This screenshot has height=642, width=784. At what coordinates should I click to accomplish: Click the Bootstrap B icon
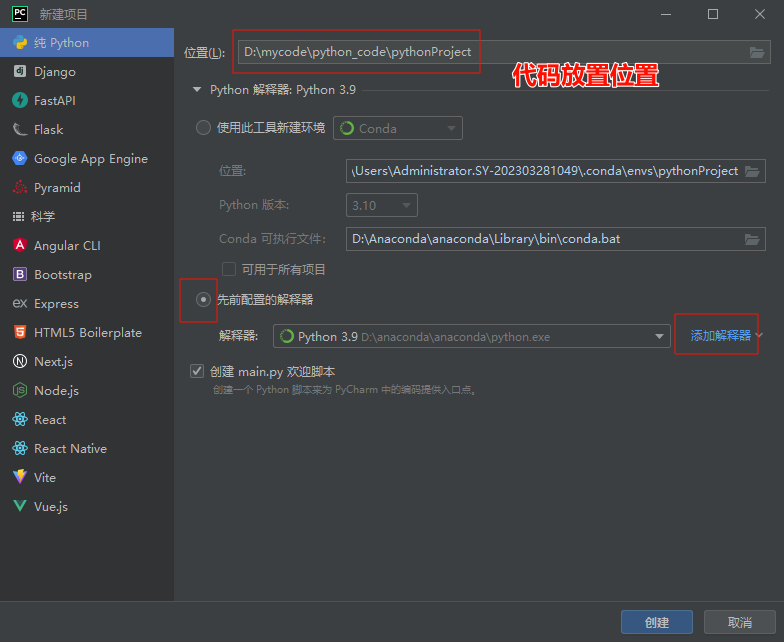click(20, 274)
